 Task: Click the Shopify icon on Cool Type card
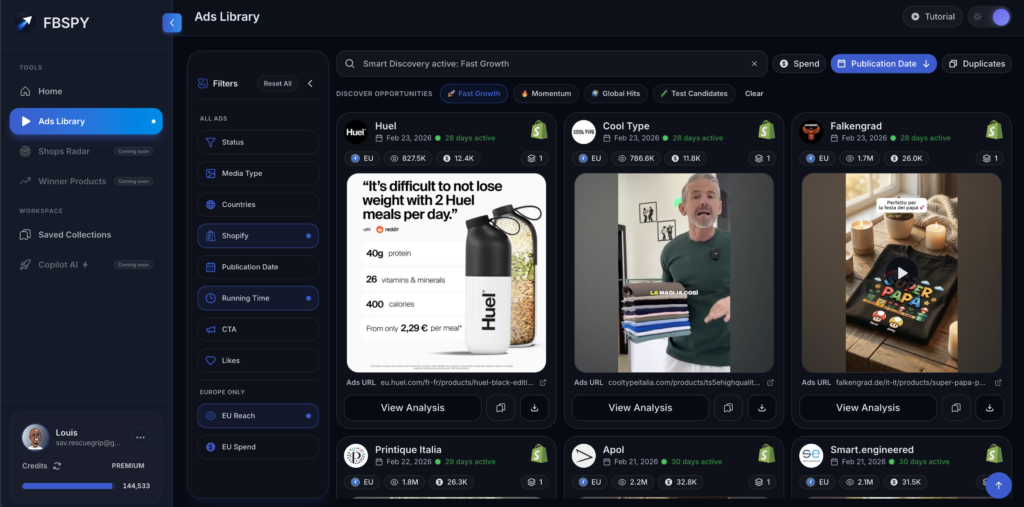click(767, 130)
